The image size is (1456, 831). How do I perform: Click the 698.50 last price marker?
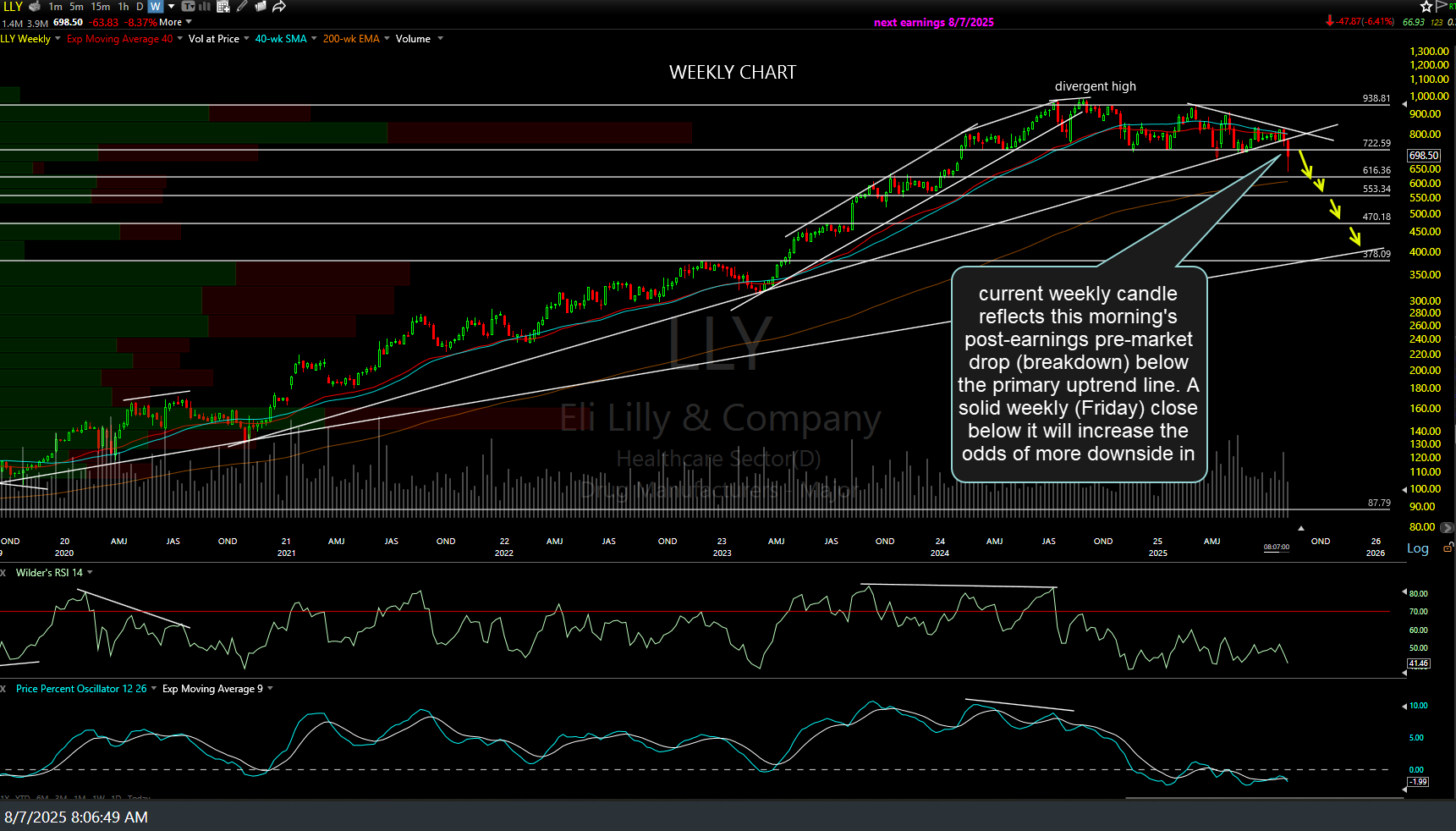click(1424, 155)
